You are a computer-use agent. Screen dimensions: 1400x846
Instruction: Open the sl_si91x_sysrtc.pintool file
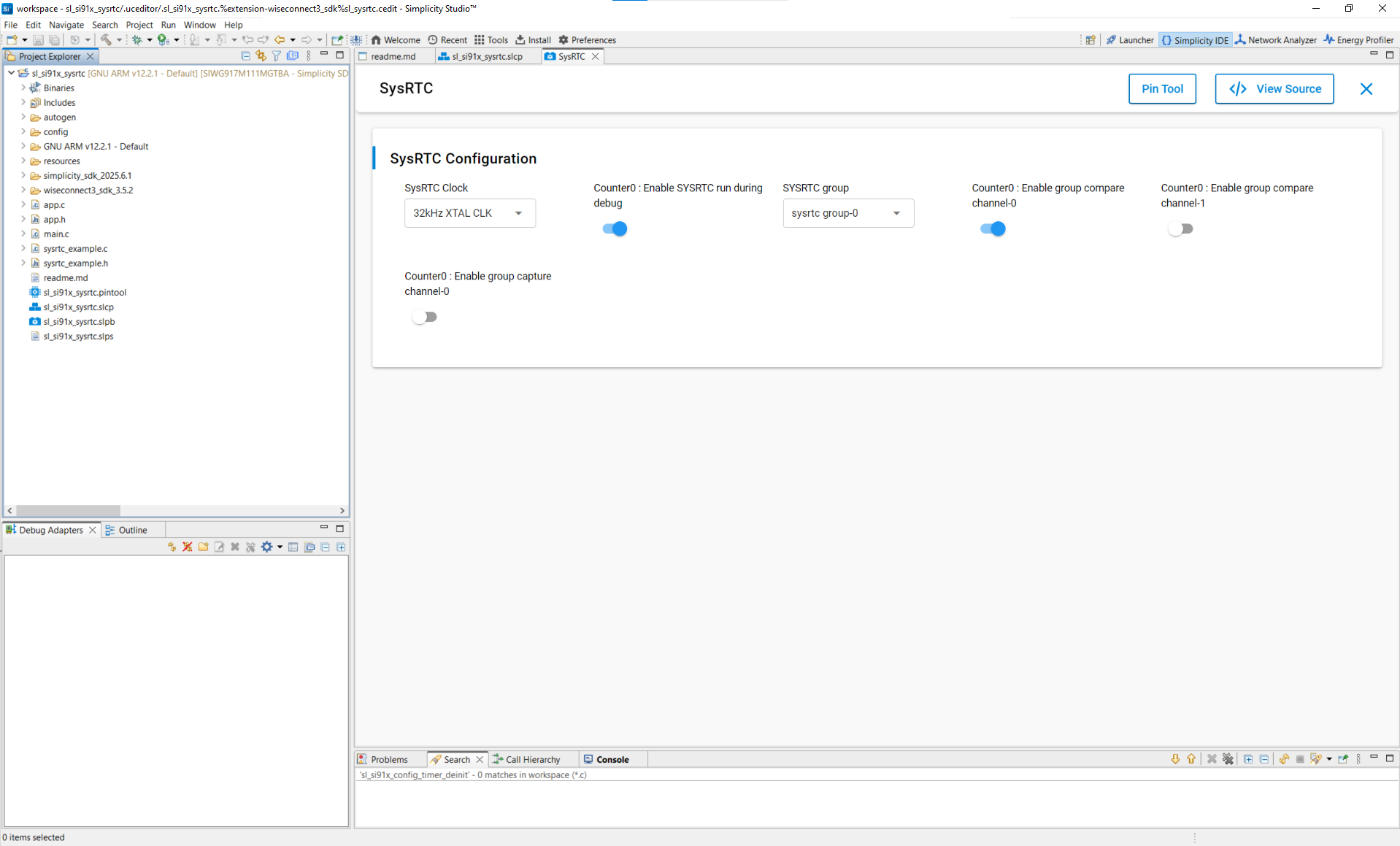[x=85, y=293]
